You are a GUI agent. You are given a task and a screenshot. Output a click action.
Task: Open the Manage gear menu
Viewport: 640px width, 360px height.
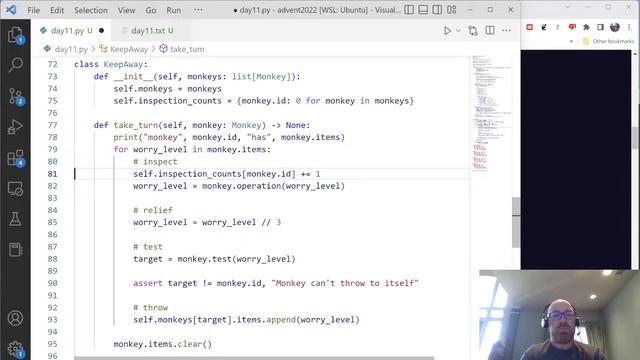click(16, 349)
